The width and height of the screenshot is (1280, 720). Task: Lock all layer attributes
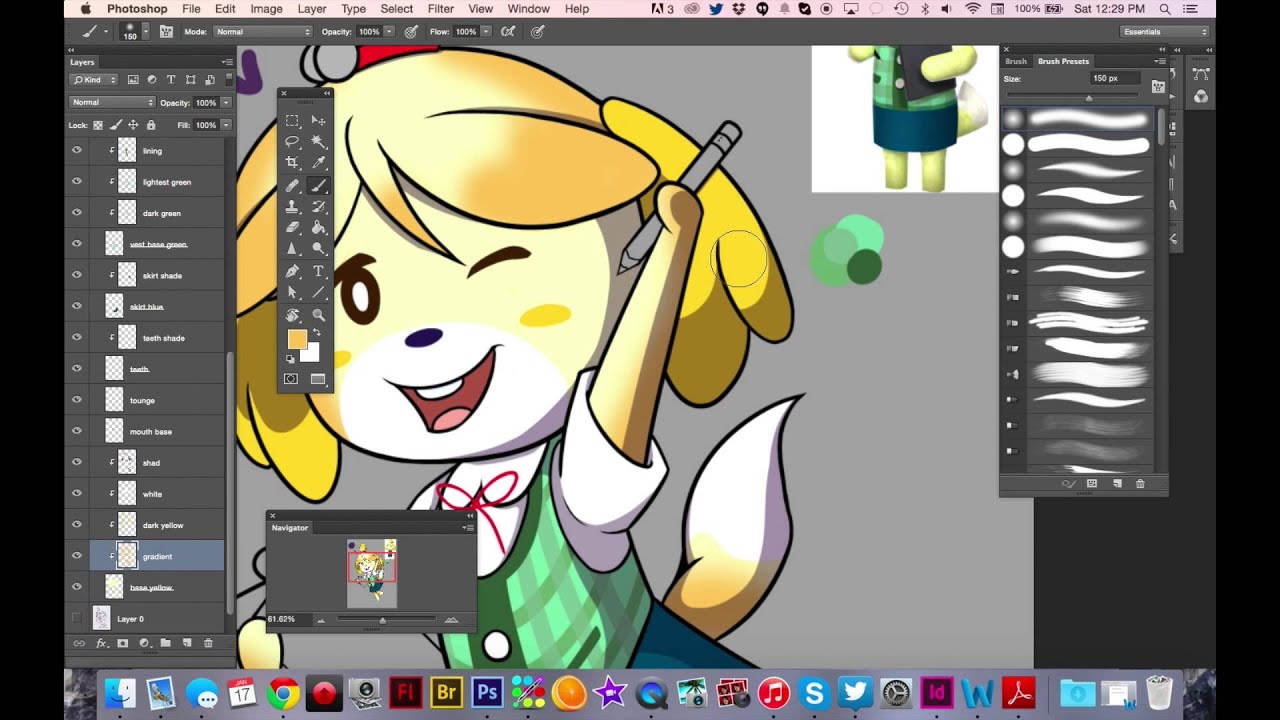coord(151,125)
